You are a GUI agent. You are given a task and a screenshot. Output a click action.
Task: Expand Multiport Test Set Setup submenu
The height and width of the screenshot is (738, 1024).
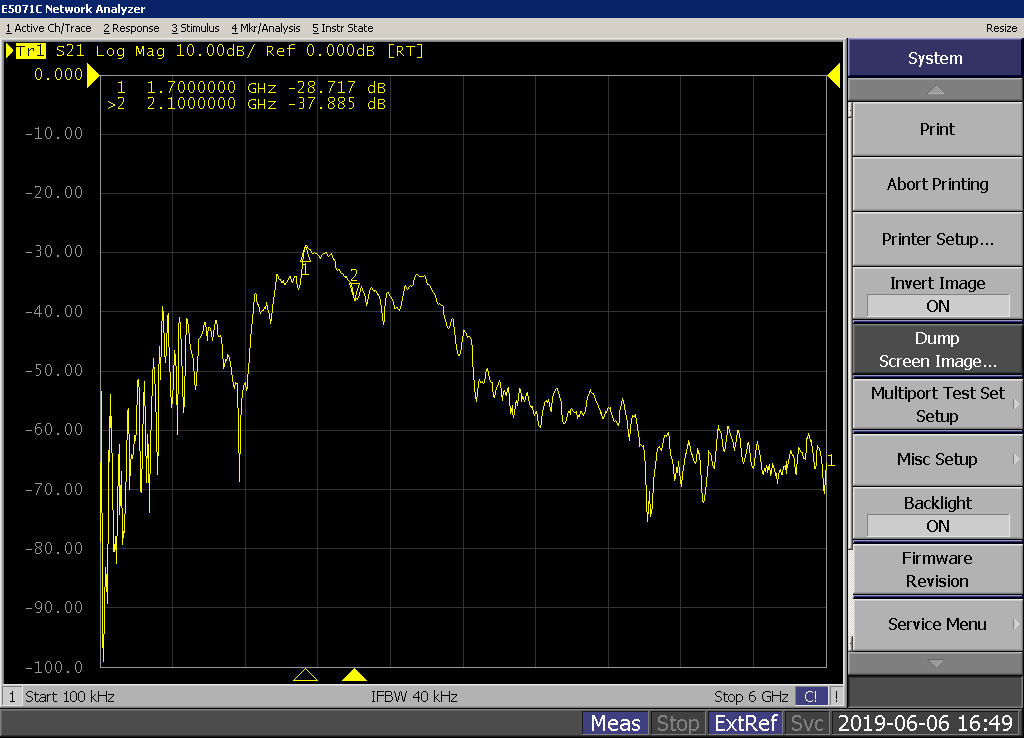pyautogui.click(x=936, y=405)
